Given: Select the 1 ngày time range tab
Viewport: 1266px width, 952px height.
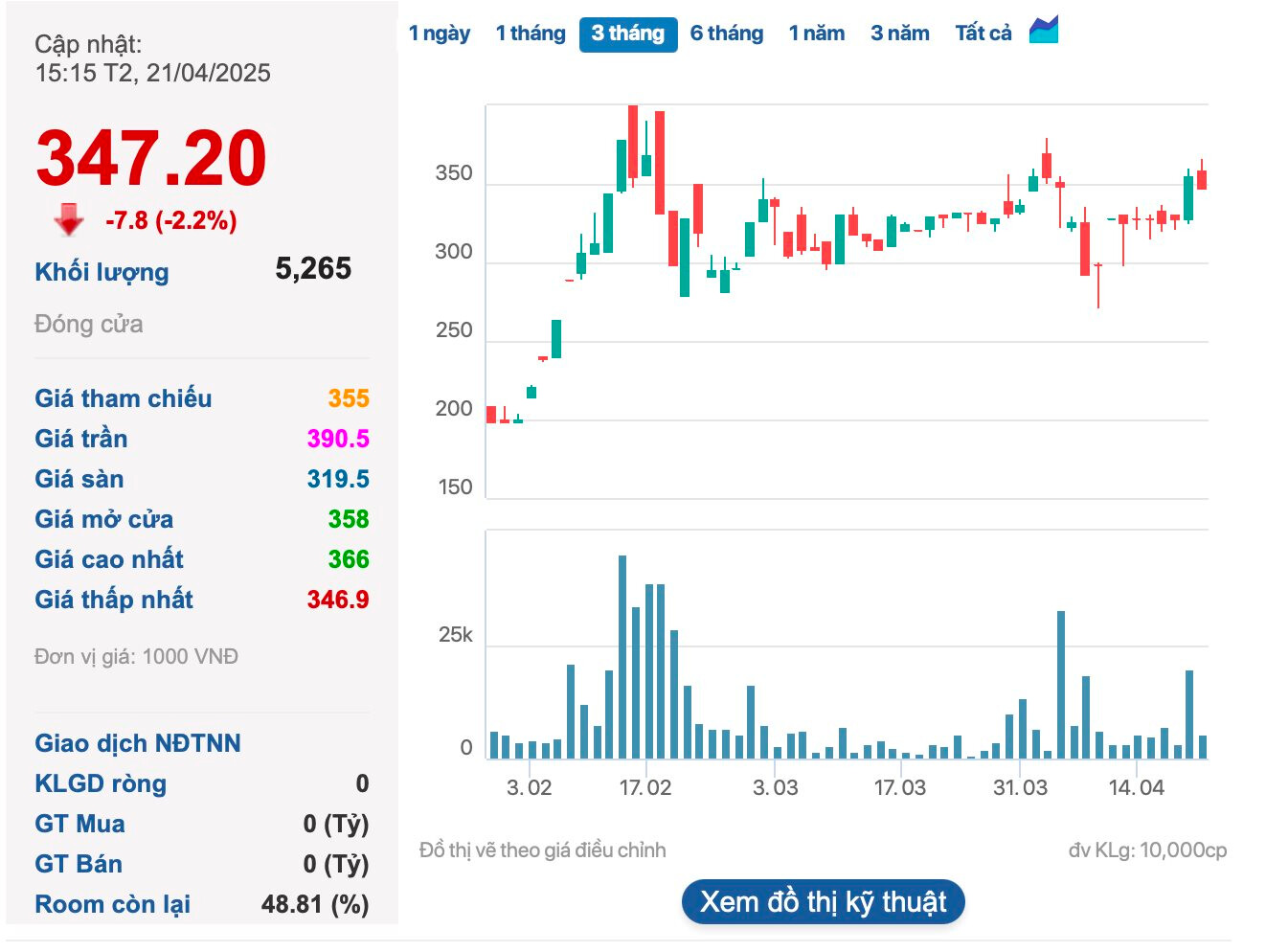Looking at the screenshot, I should click(439, 34).
